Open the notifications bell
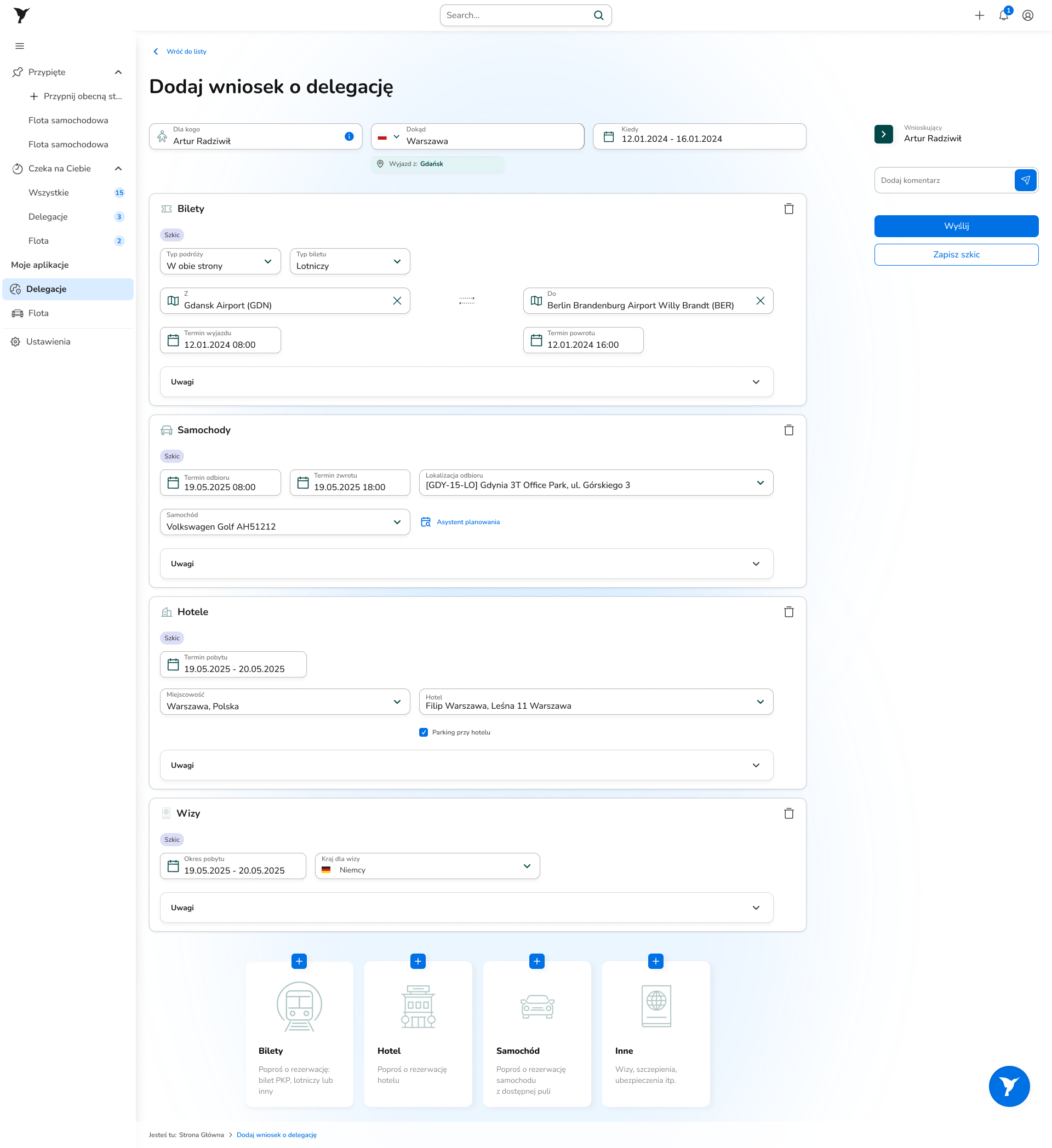The width and height of the screenshot is (1052, 1148). (x=1004, y=15)
